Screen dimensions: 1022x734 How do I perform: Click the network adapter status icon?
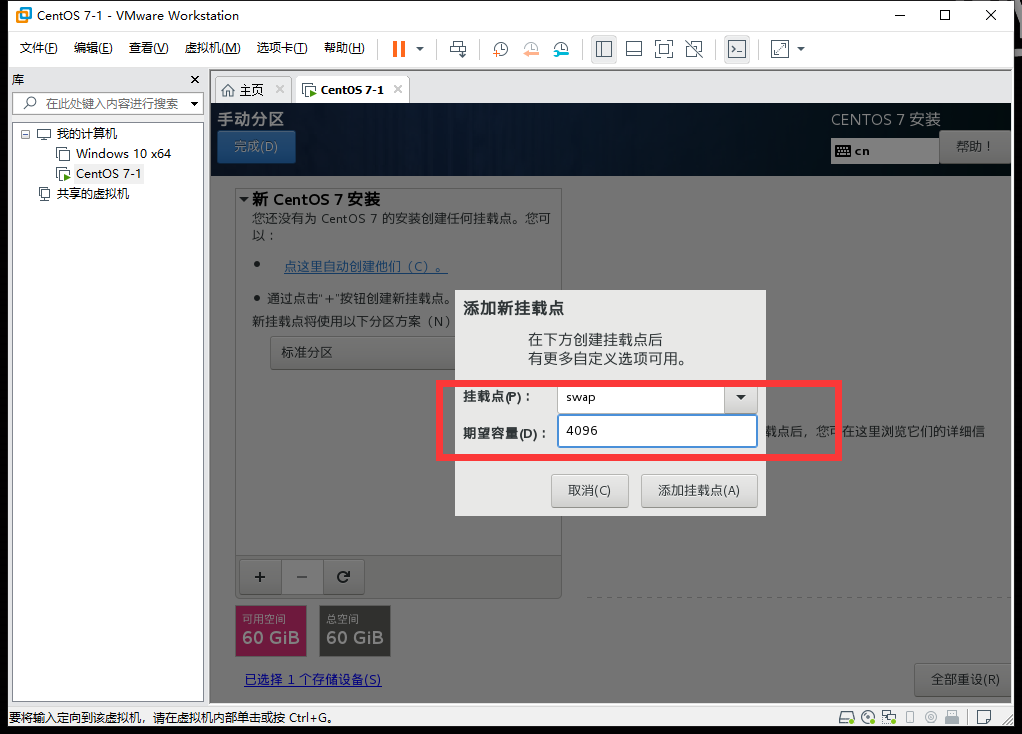tap(889, 718)
